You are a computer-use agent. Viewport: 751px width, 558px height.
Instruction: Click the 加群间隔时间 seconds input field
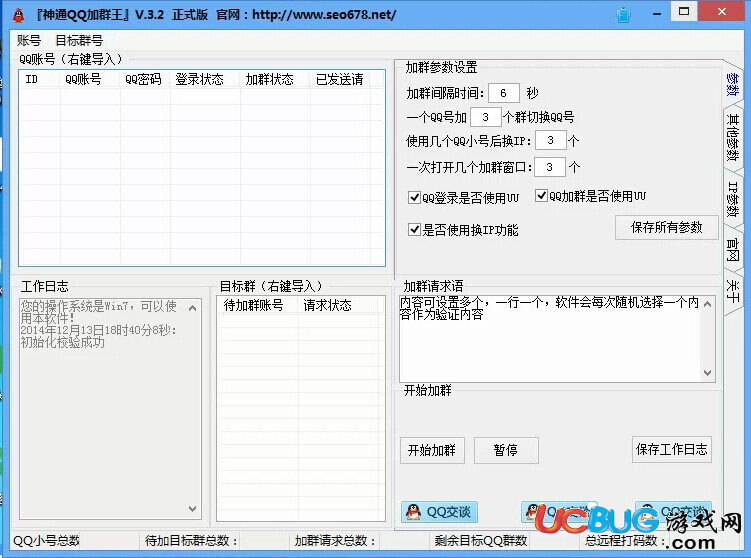(x=503, y=93)
